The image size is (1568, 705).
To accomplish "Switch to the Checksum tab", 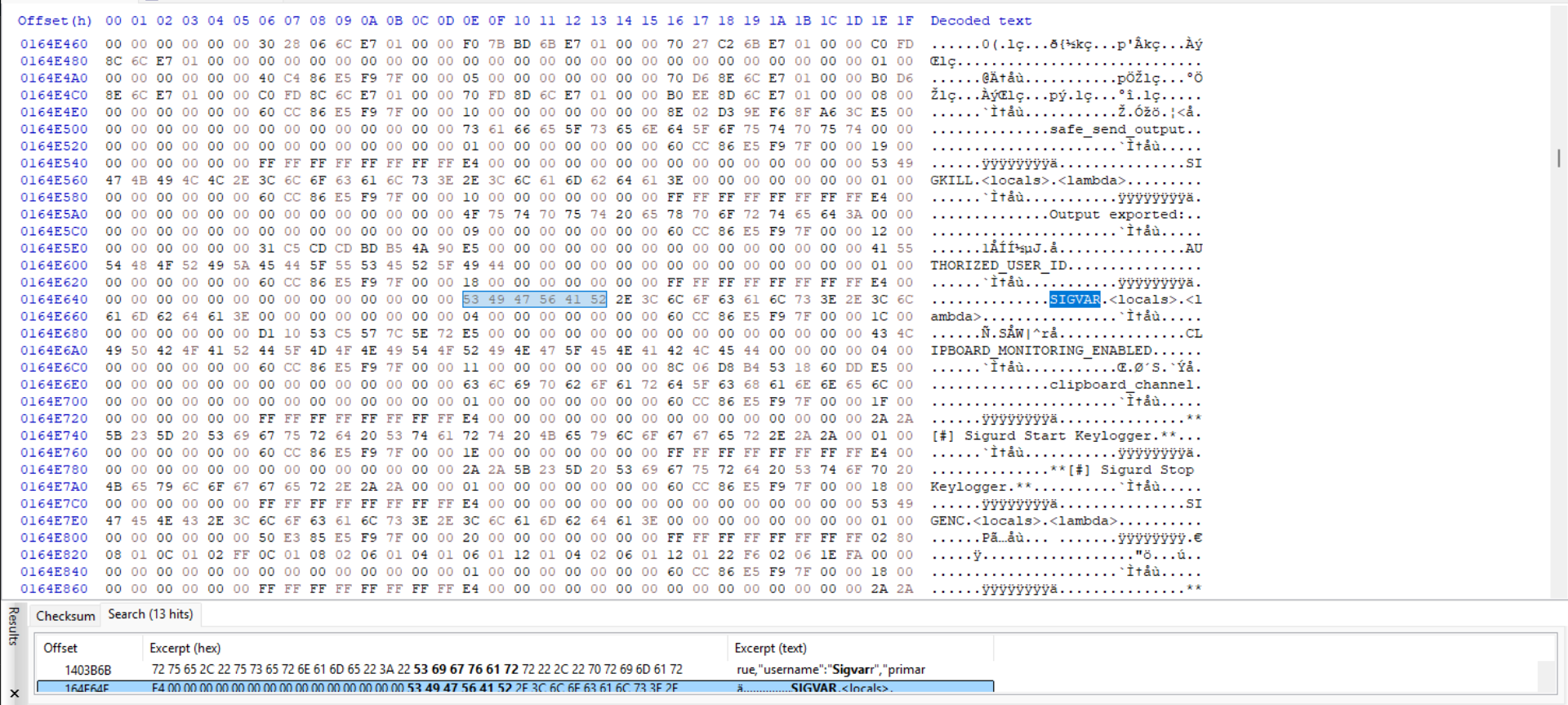I will click(x=65, y=616).
